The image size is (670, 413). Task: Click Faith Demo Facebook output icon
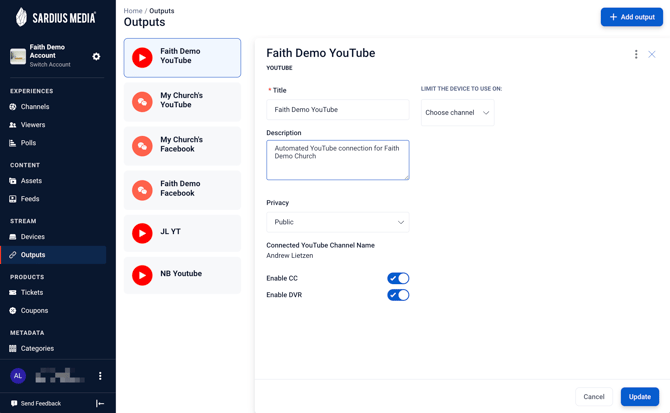[142, 190]
